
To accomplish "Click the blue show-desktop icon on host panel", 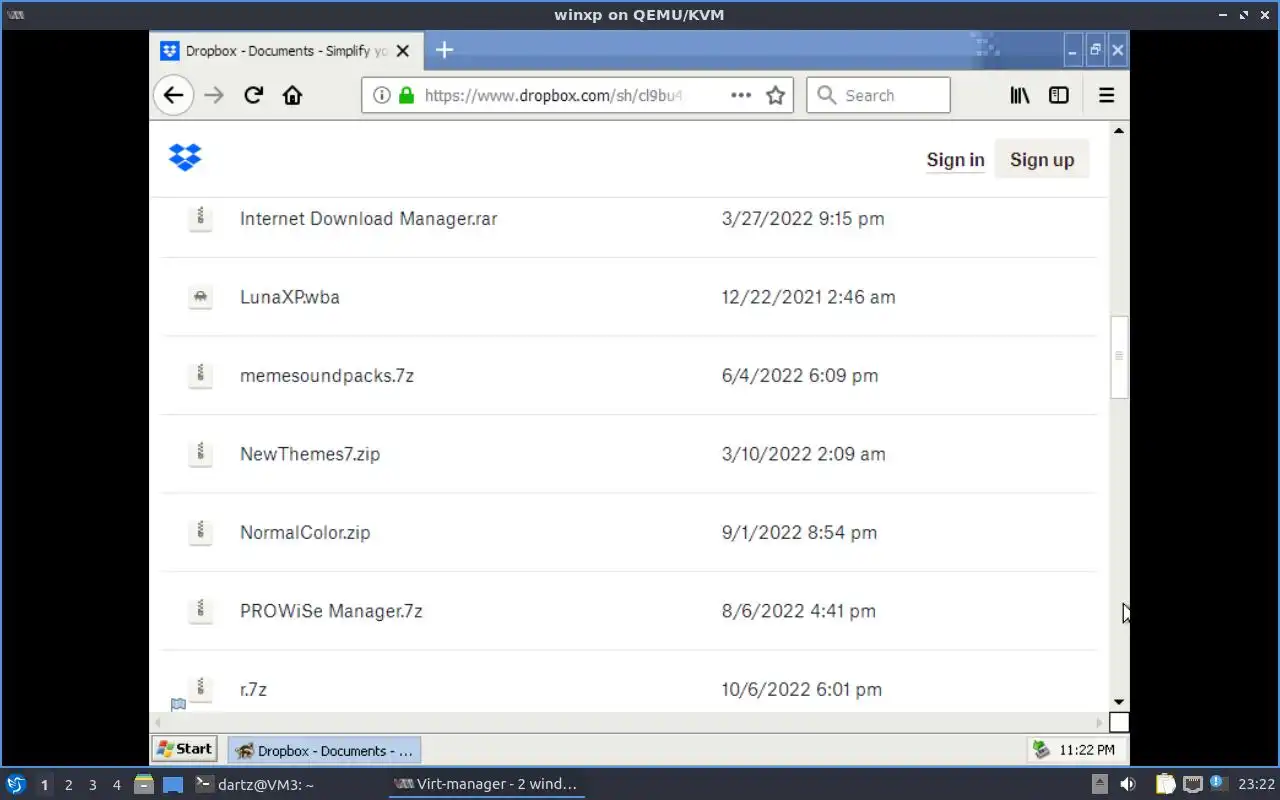I will coord(173,785).
